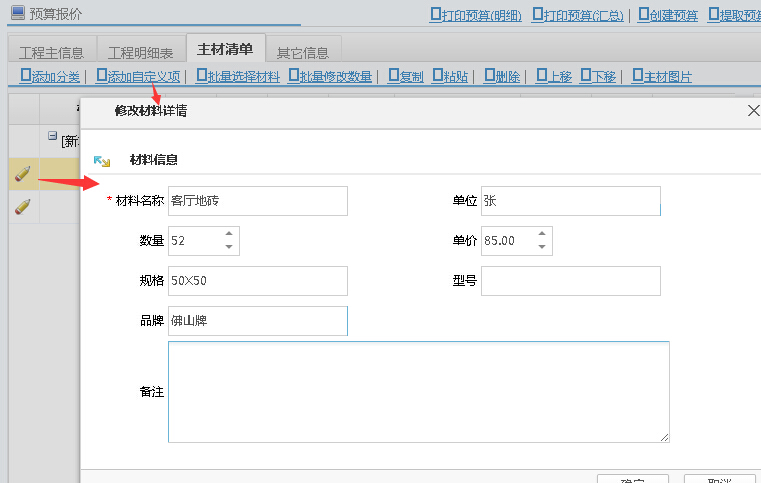The image size is (761, 483).
Task: Decrease 数量 with the down arrow
Action: (229, 247)
